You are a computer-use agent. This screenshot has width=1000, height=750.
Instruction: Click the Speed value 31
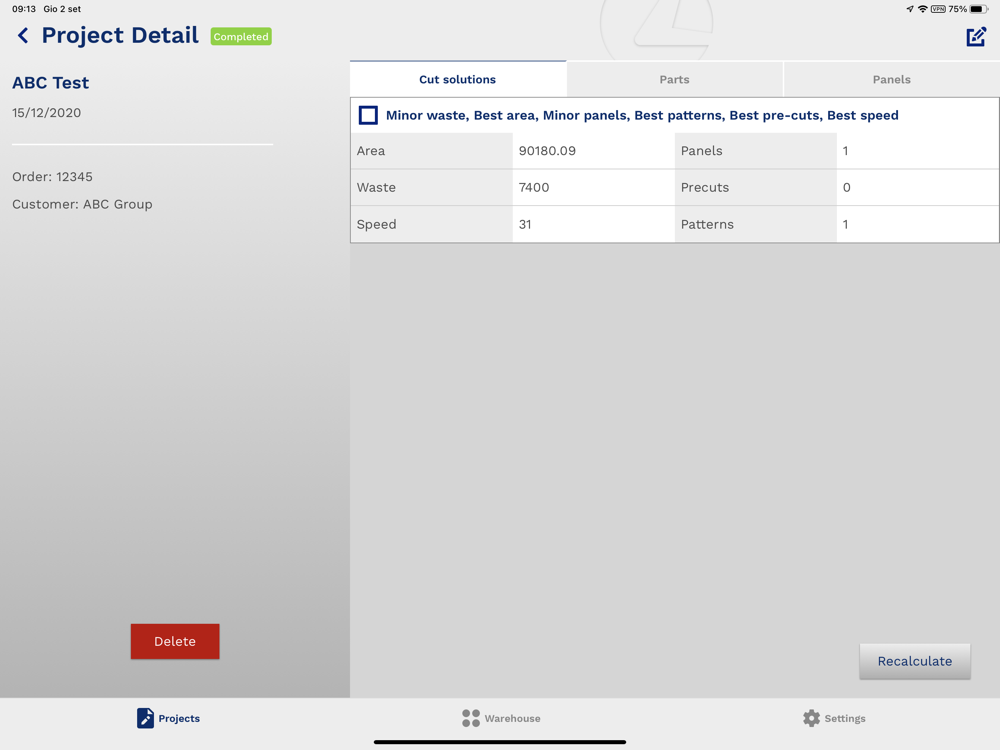click(x=525, y=224)
